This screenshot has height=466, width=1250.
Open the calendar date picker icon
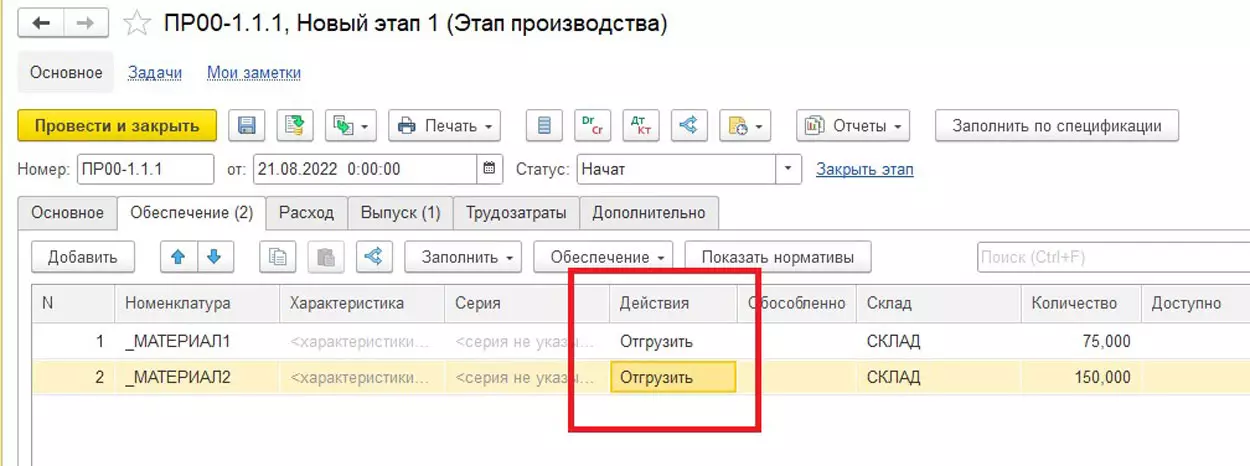coord(489,169)
